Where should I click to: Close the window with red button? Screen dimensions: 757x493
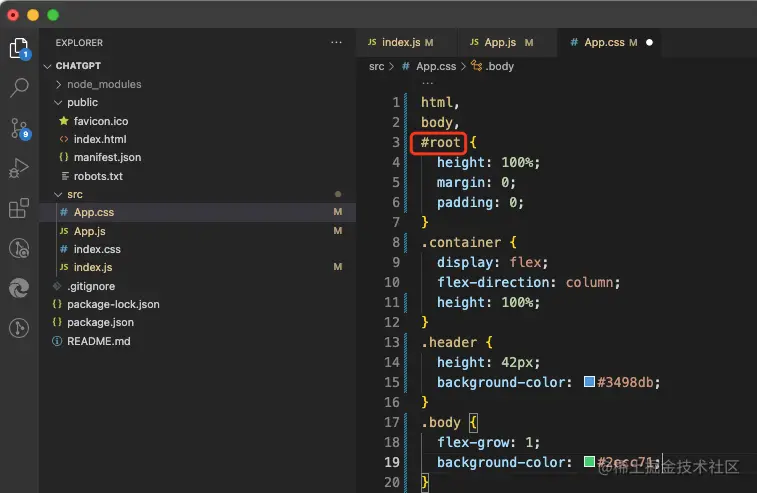(13, 15)
